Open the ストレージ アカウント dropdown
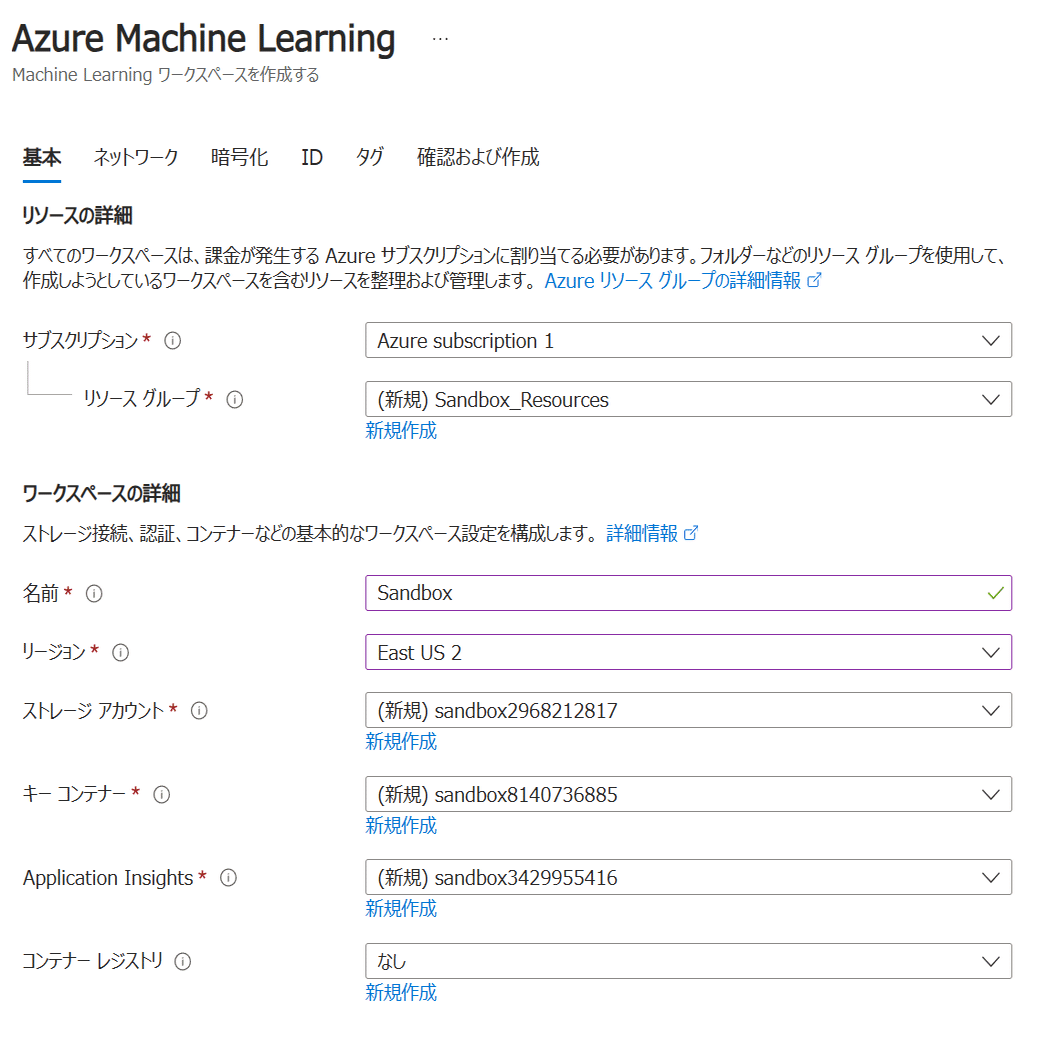The height and width of the screenshot is (1047, 1047). (x=688, y=710)
